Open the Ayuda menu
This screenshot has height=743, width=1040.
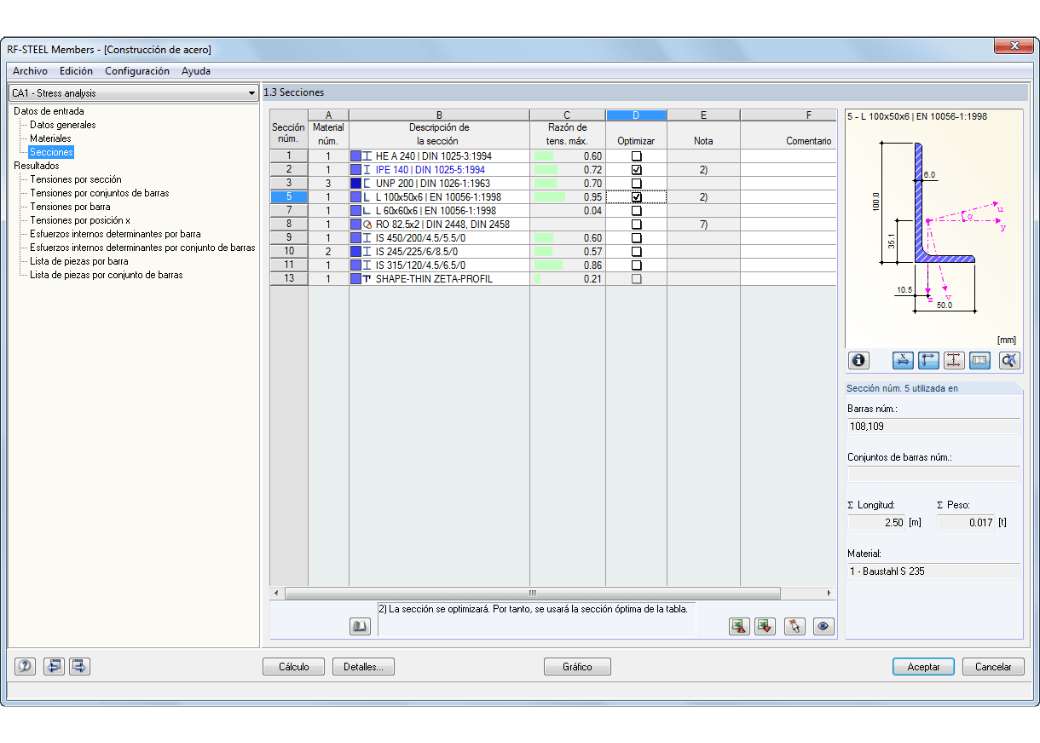point(196,71)
